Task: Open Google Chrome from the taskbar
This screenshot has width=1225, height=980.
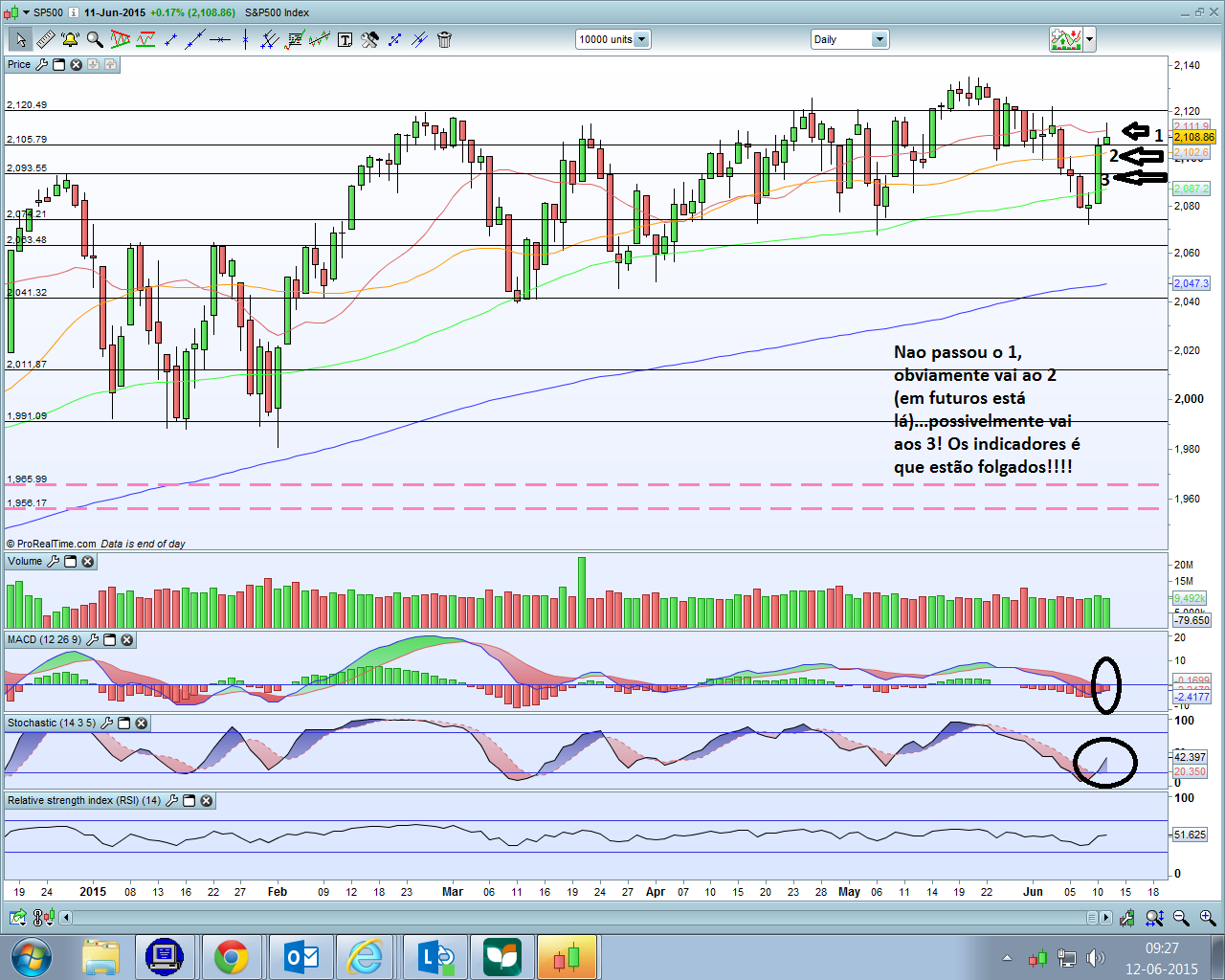Action: point(231,957)
